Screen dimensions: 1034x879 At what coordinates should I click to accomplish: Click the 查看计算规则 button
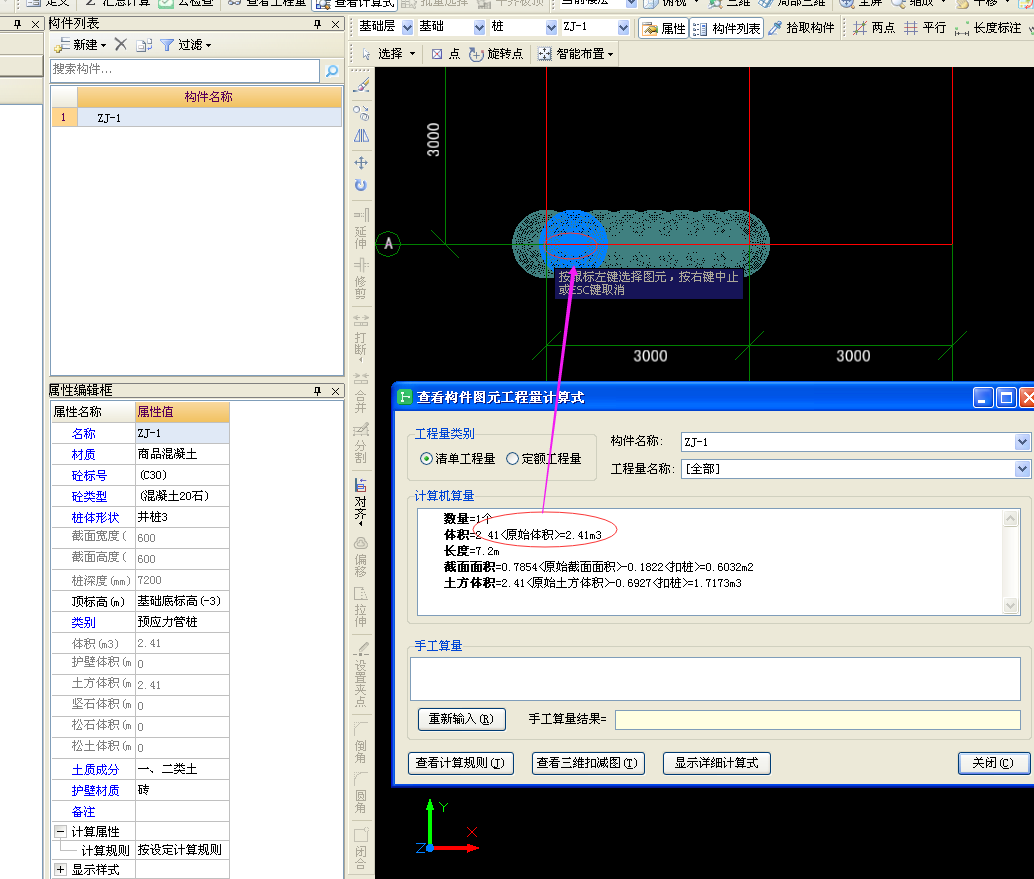[460, 763]
